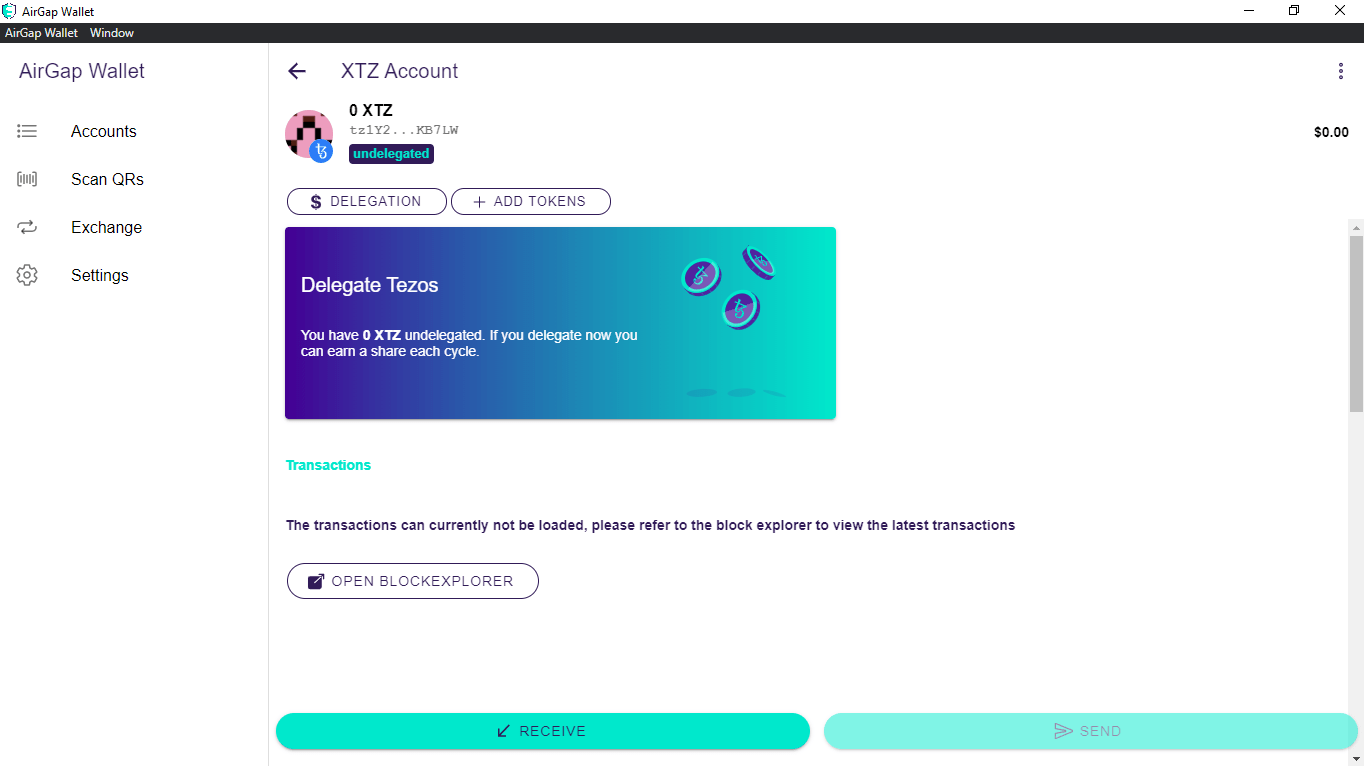Screen dimensions: 1364x766
Task: Click the XTZ Account page title
Action: [x=400, y=71]
